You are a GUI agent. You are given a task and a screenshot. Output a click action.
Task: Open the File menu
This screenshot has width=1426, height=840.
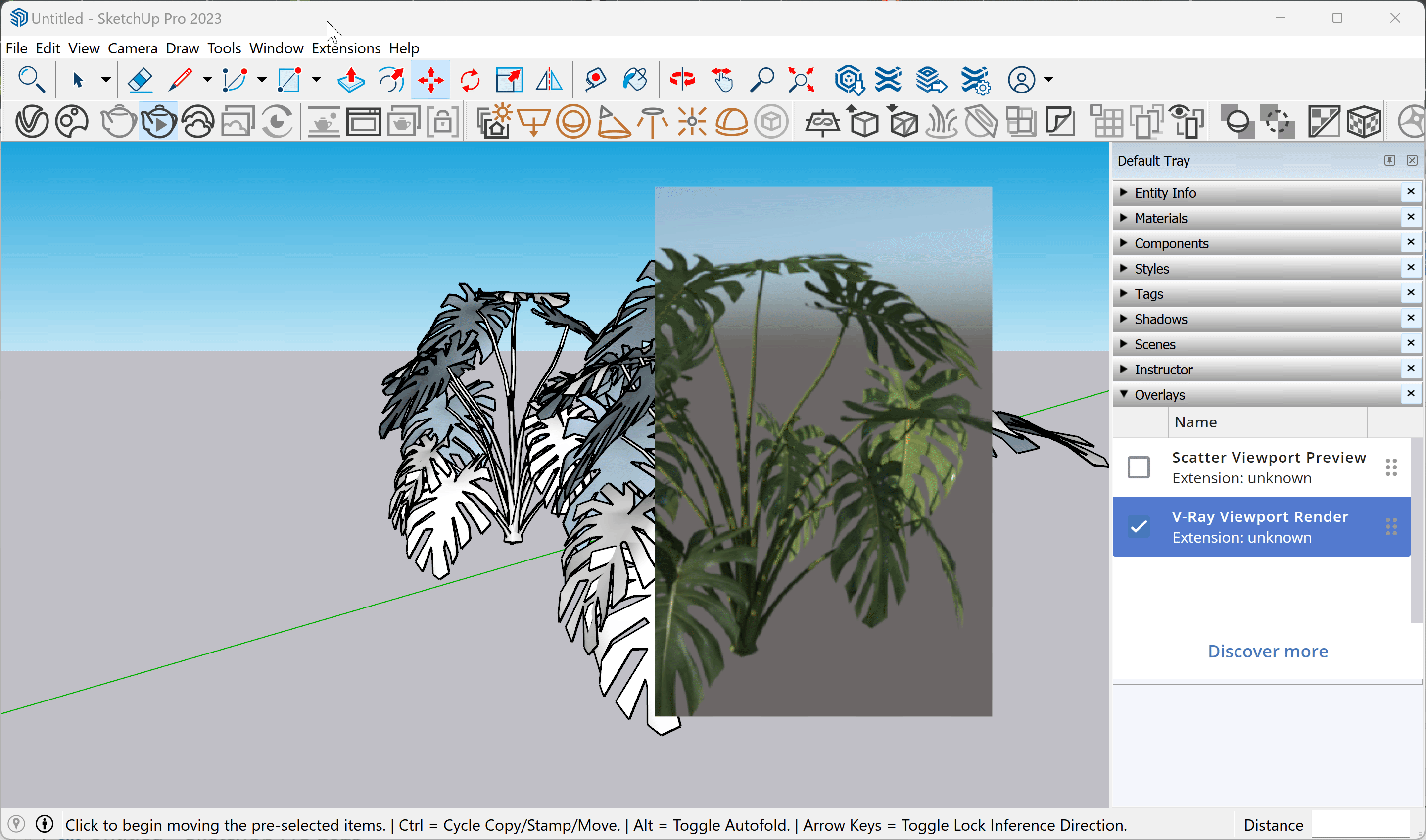tap(16, 48)
